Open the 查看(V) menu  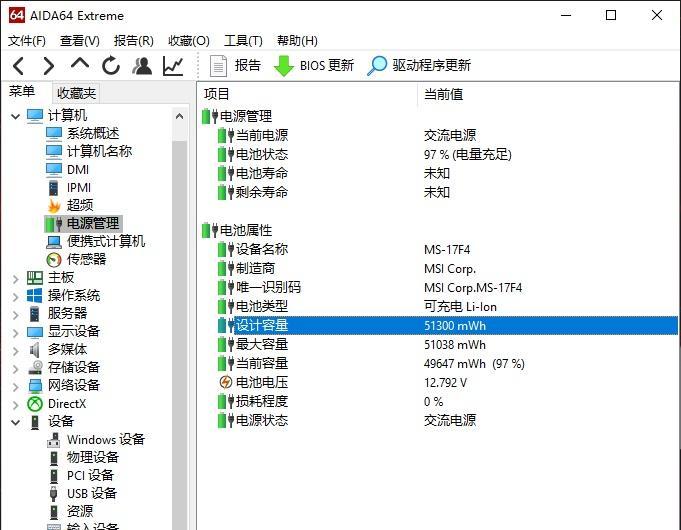tap(80, 40)
